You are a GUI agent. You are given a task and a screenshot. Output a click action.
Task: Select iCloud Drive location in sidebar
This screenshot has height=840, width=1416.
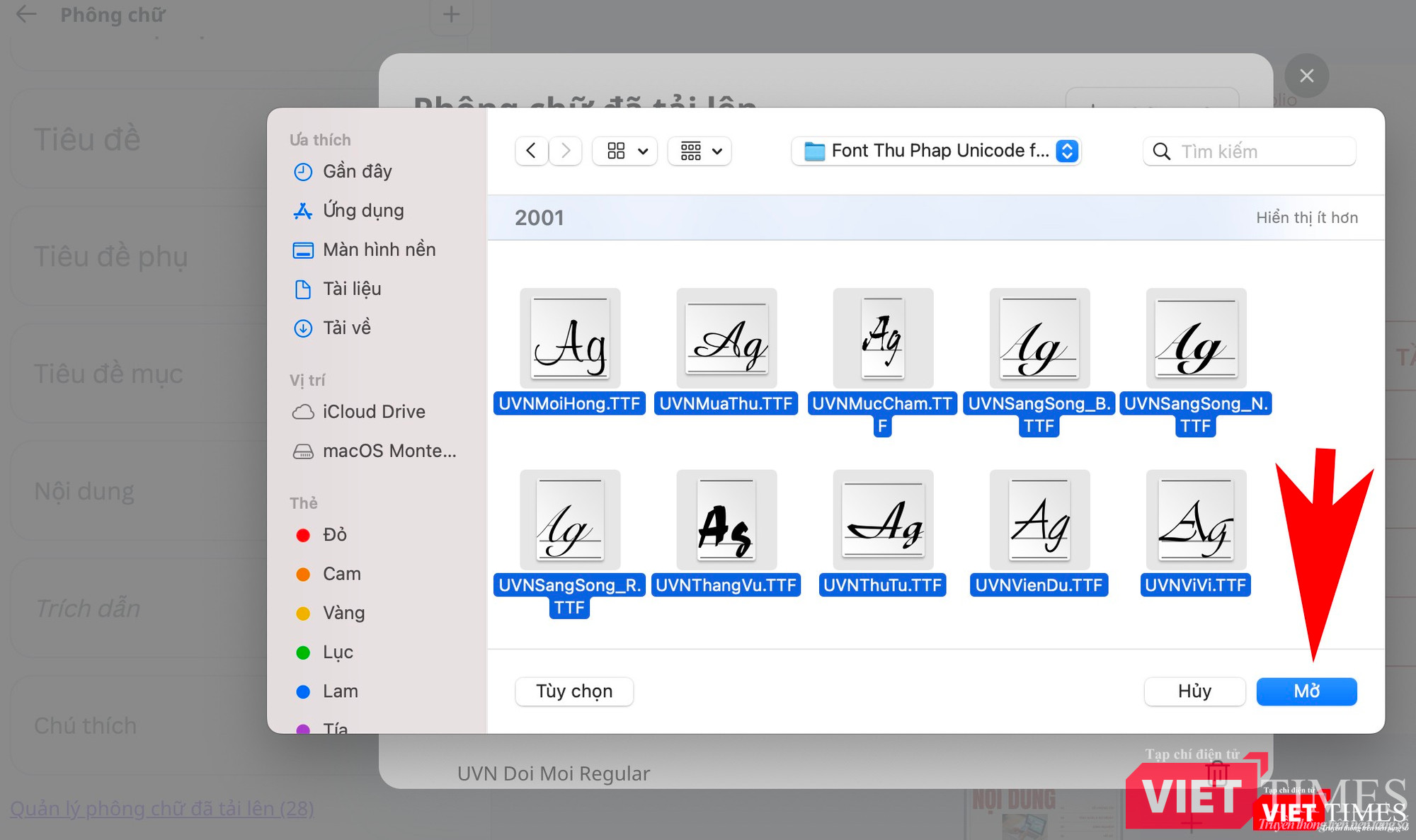tap(373, 412)
